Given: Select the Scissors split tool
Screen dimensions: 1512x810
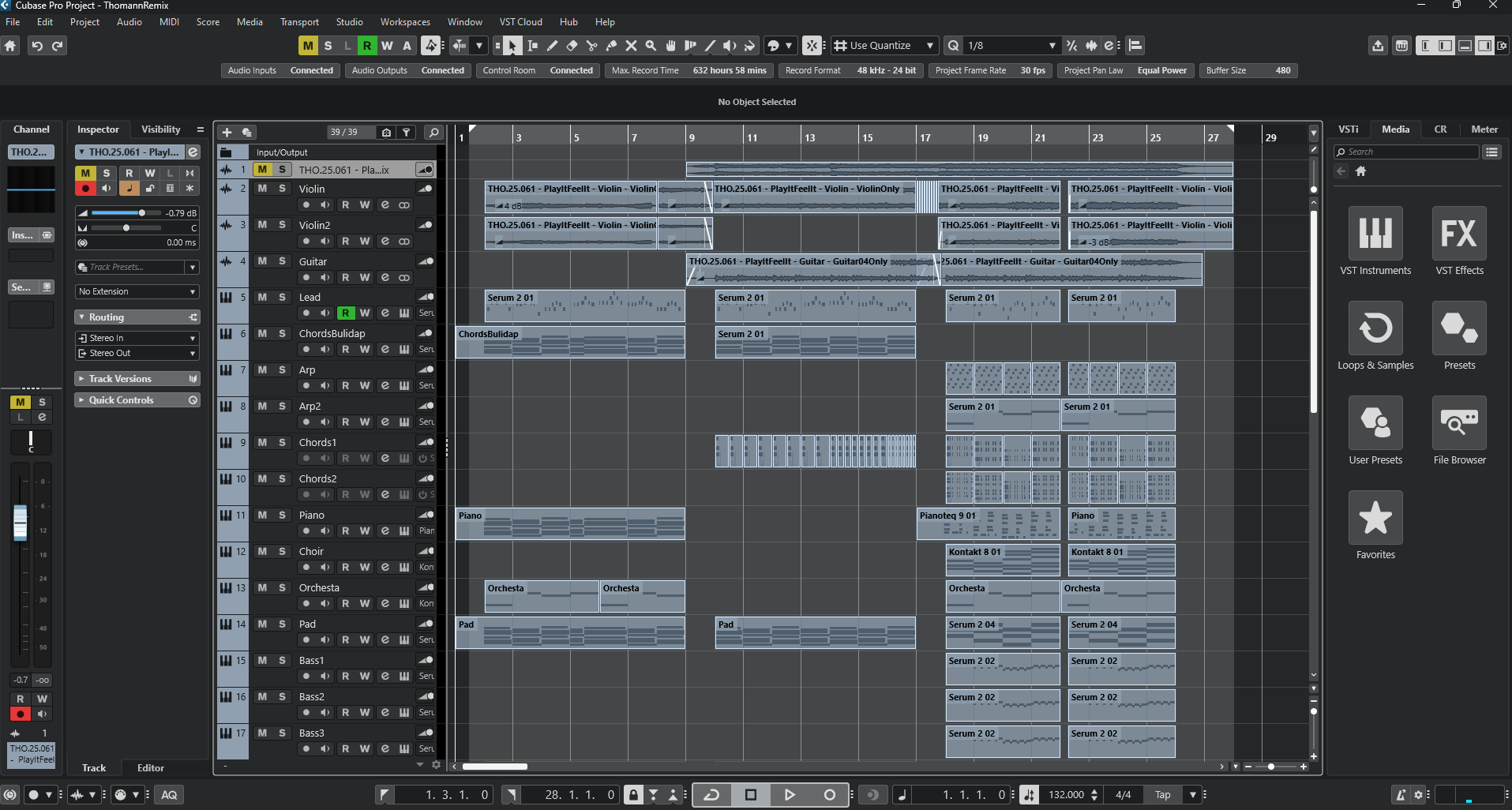Looking at the screenshot, I should pos(591,46).
